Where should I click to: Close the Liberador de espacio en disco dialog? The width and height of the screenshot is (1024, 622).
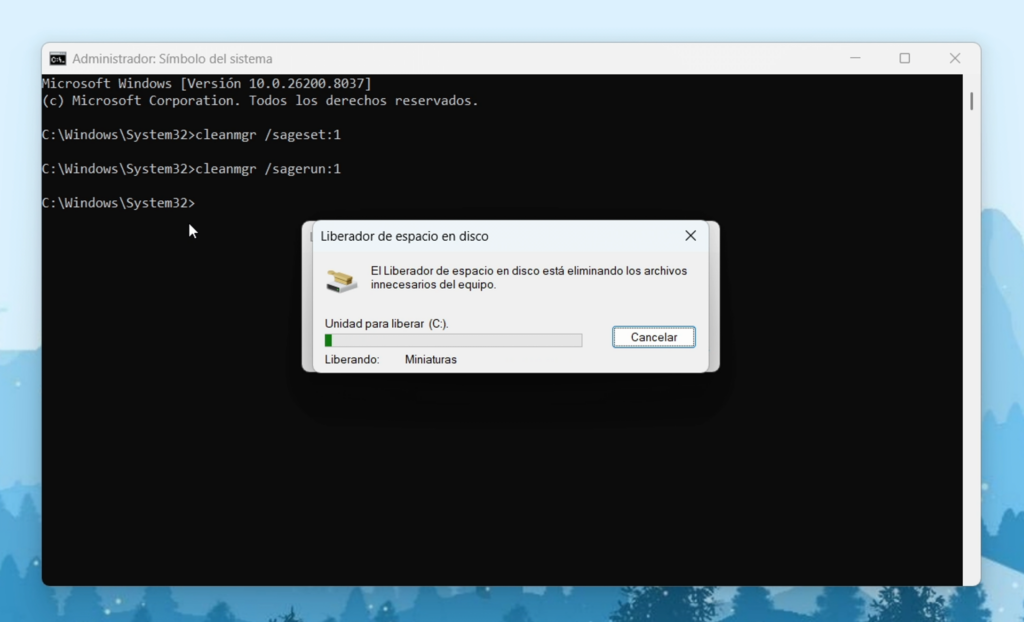689,235
